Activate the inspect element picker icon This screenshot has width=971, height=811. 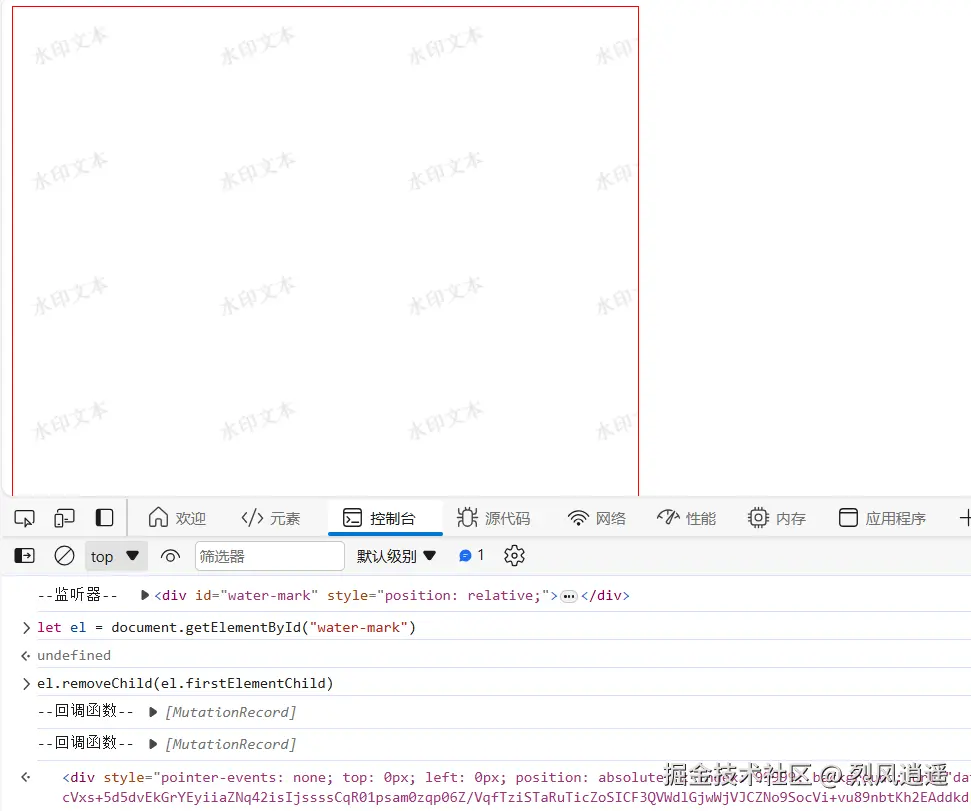[x=25, y=518]
